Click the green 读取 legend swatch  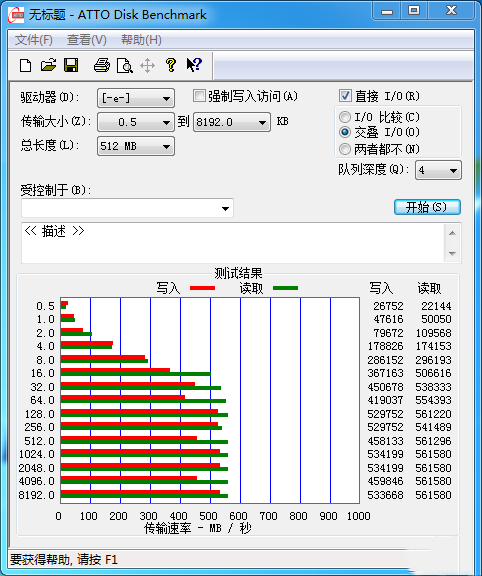tap(286, 288)
